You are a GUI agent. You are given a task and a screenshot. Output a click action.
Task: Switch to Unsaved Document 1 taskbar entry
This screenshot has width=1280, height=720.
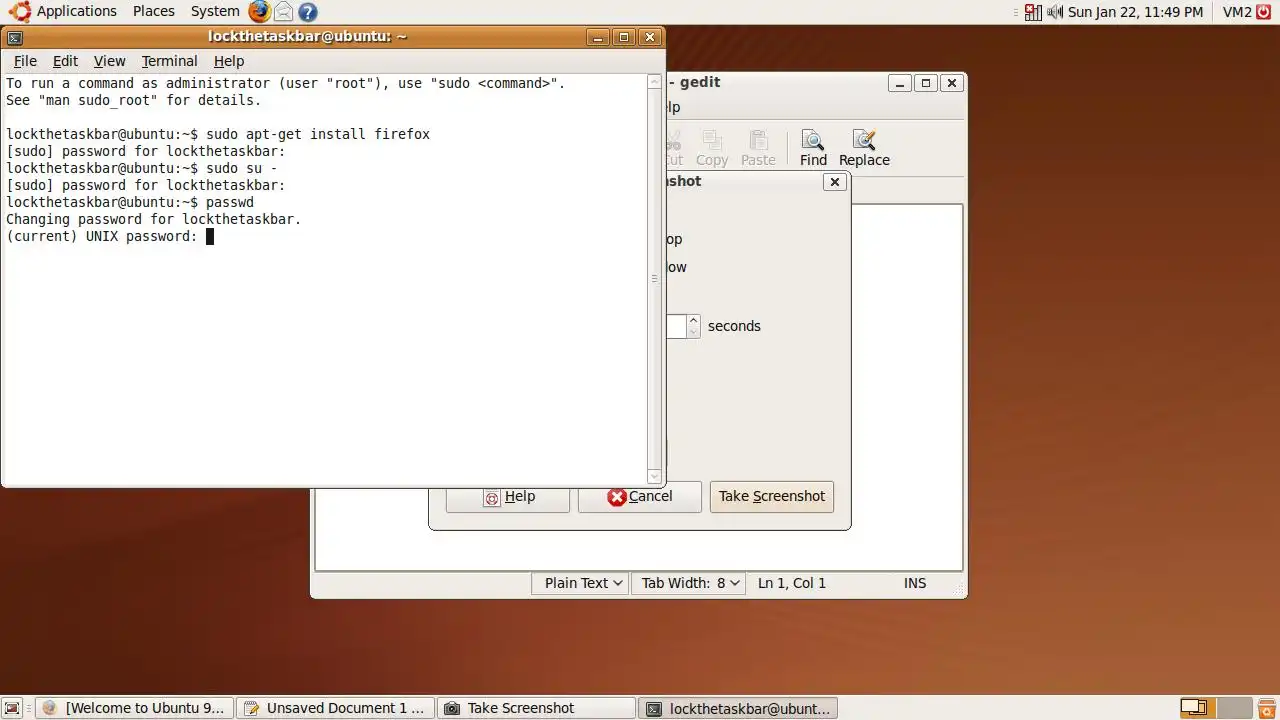click(x=336, y=708)
